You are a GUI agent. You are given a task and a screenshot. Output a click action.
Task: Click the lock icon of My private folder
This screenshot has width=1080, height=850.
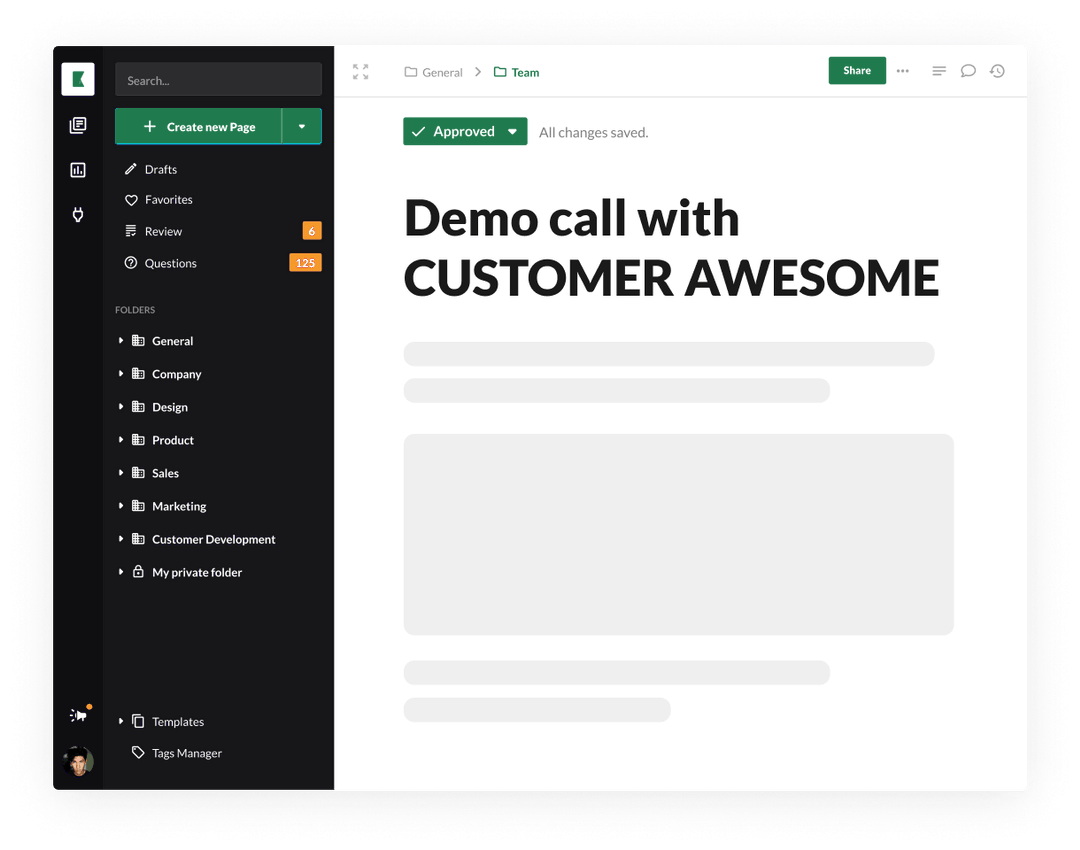point(138,571)
